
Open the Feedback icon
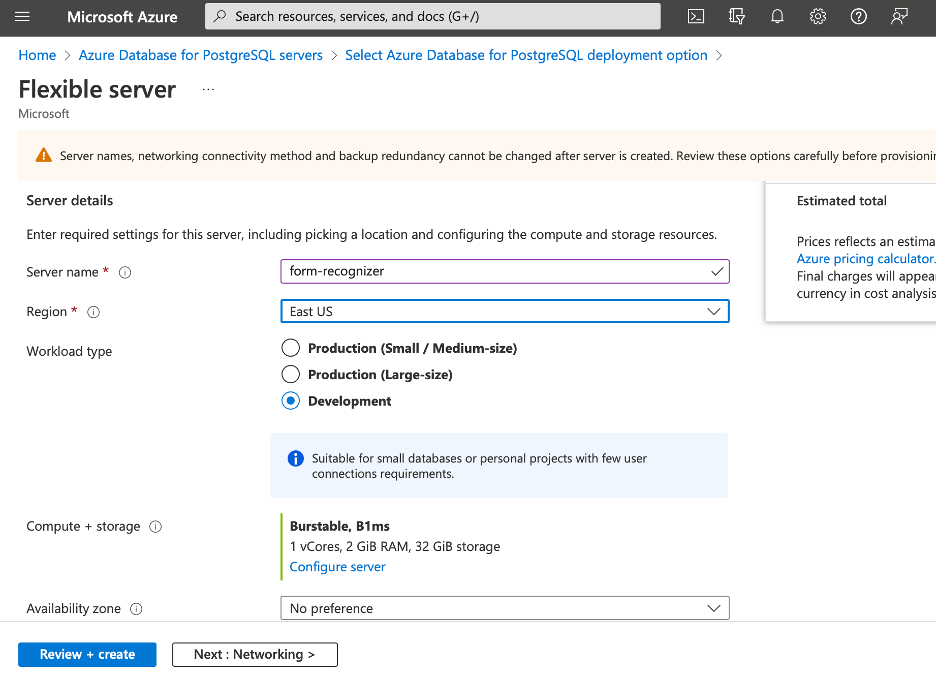point(899,17)
